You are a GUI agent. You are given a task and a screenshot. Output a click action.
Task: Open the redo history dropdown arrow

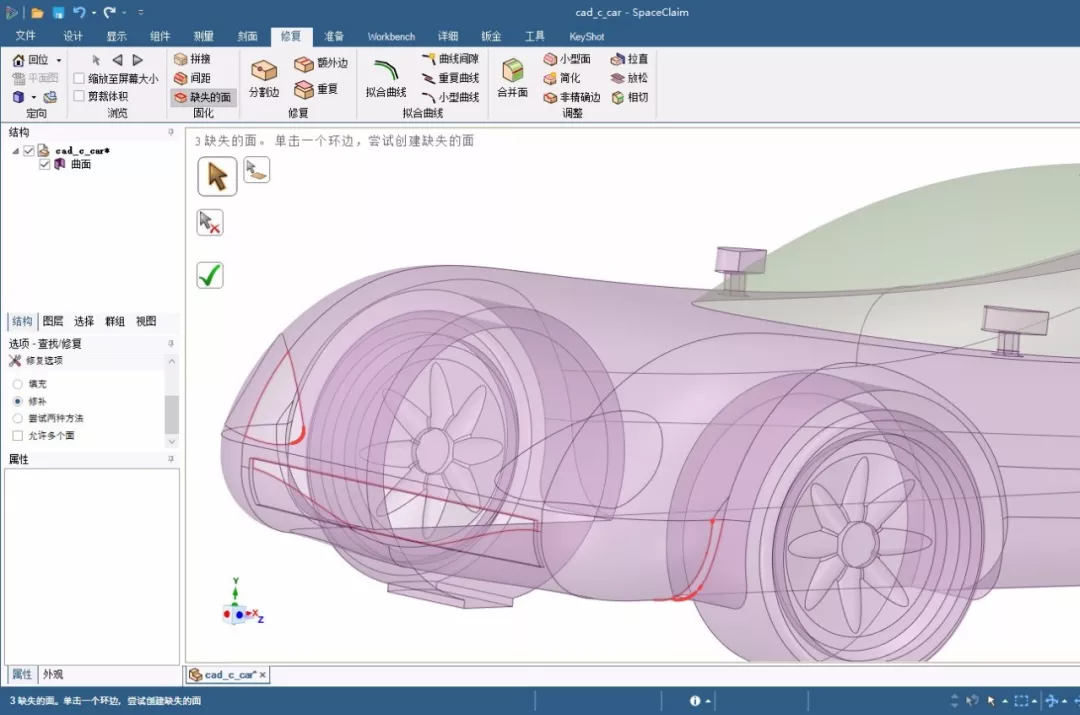pyautogui.click(x=124, y=13)
